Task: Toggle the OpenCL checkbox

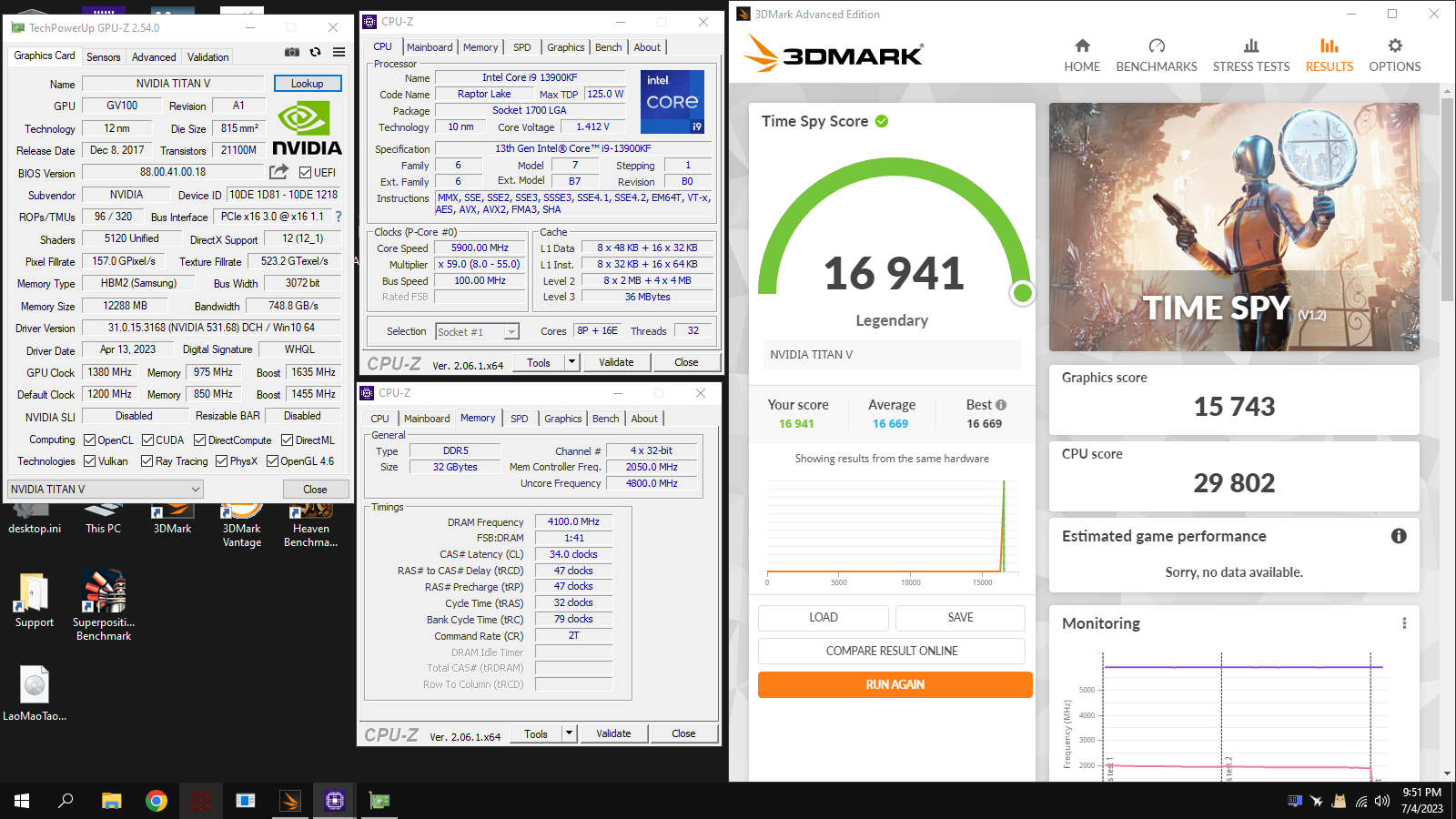Action: click(89, 440)
